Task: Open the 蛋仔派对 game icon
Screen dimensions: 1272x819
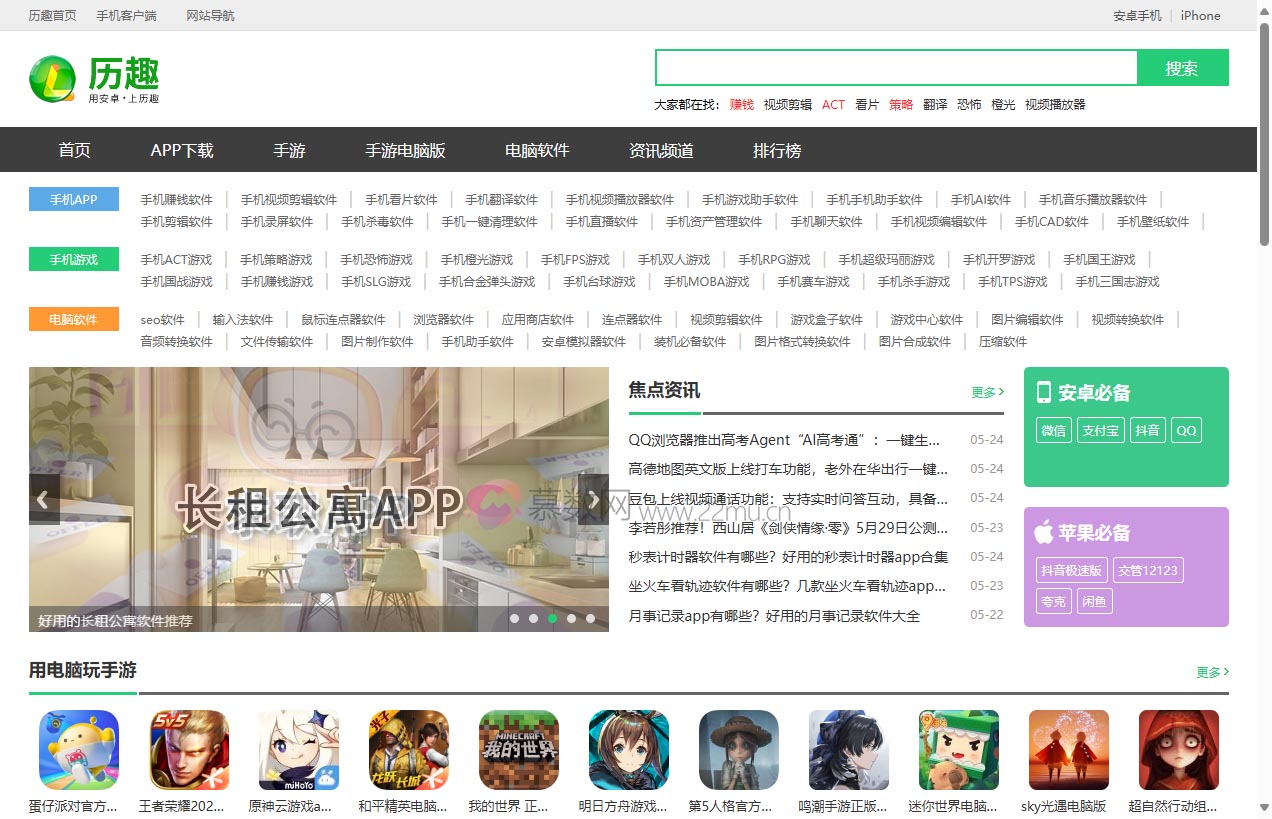Action: pos(79,750)
